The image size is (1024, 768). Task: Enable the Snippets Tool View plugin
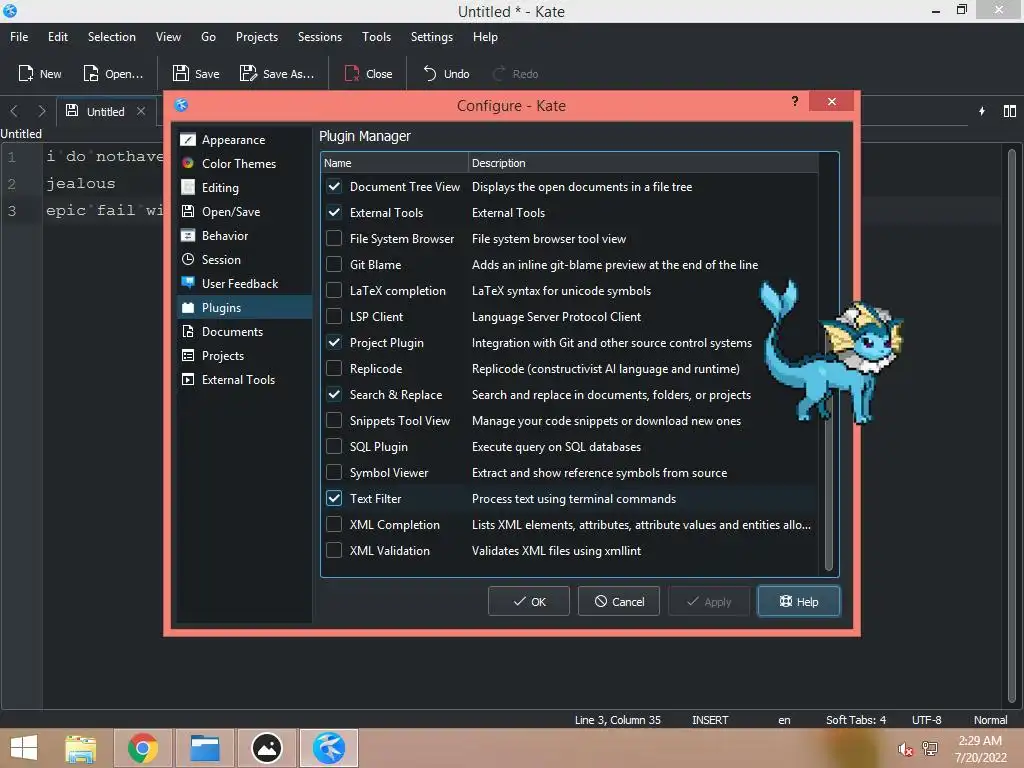pyautogui.click(x=334, y=421)
